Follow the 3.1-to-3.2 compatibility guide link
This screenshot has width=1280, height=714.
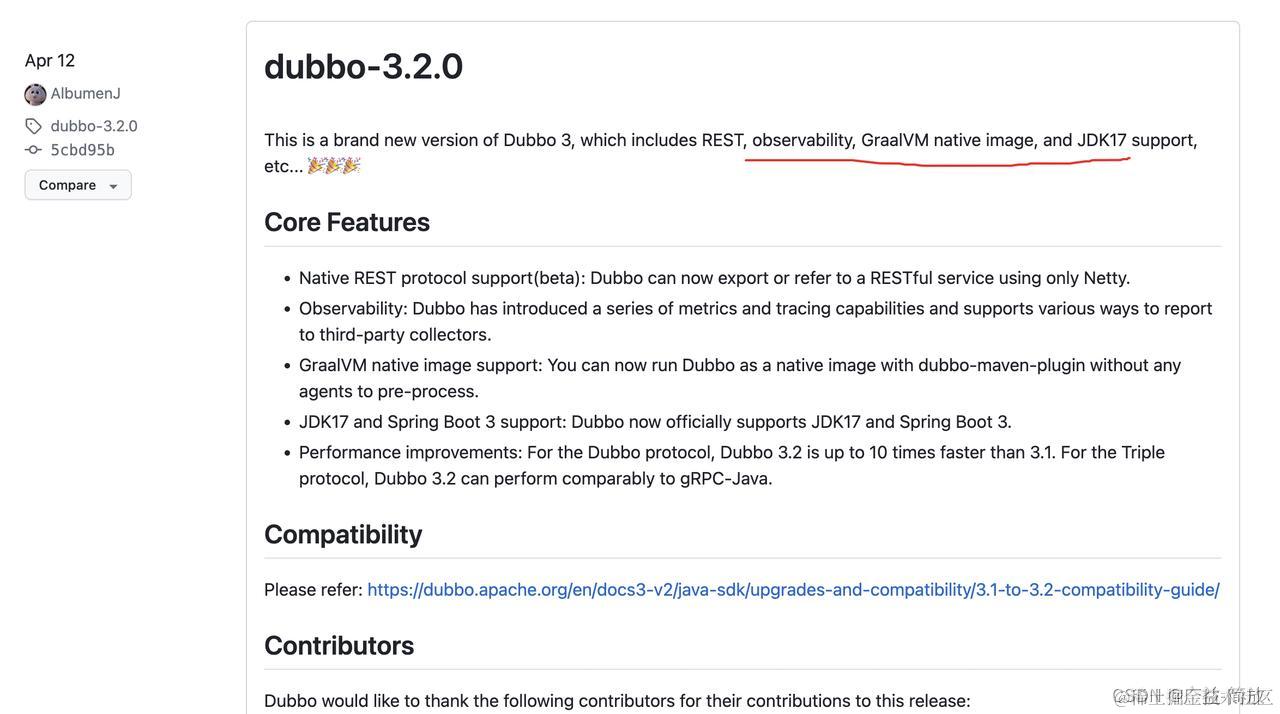792,589
